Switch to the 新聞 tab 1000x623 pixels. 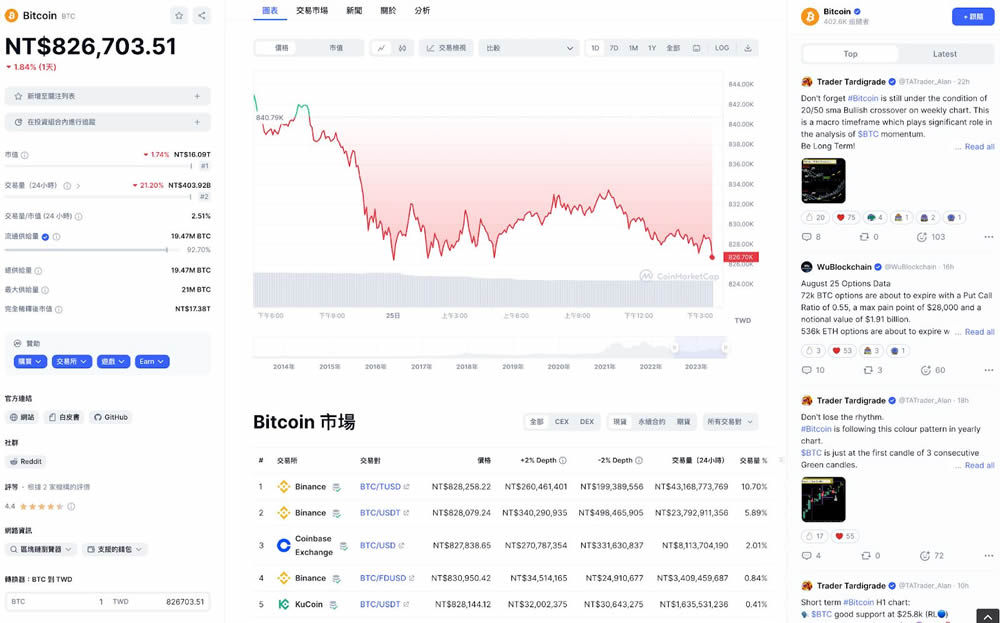tap(354, 11)
